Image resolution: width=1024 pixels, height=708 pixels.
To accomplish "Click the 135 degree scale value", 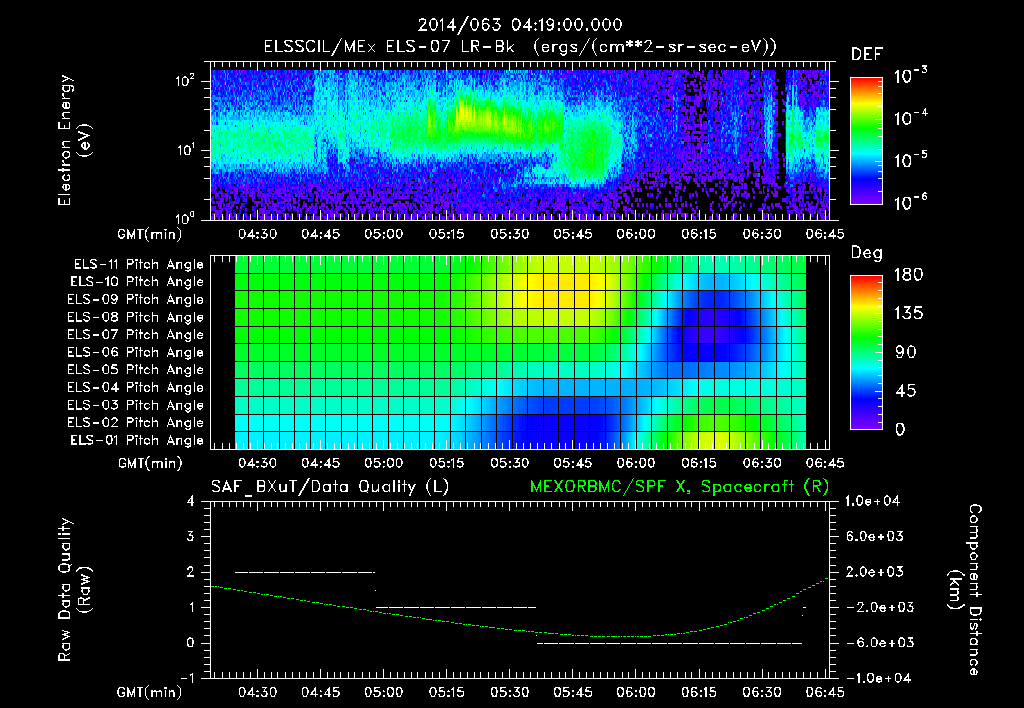I will pyautogui.click(x=908, y=314).
